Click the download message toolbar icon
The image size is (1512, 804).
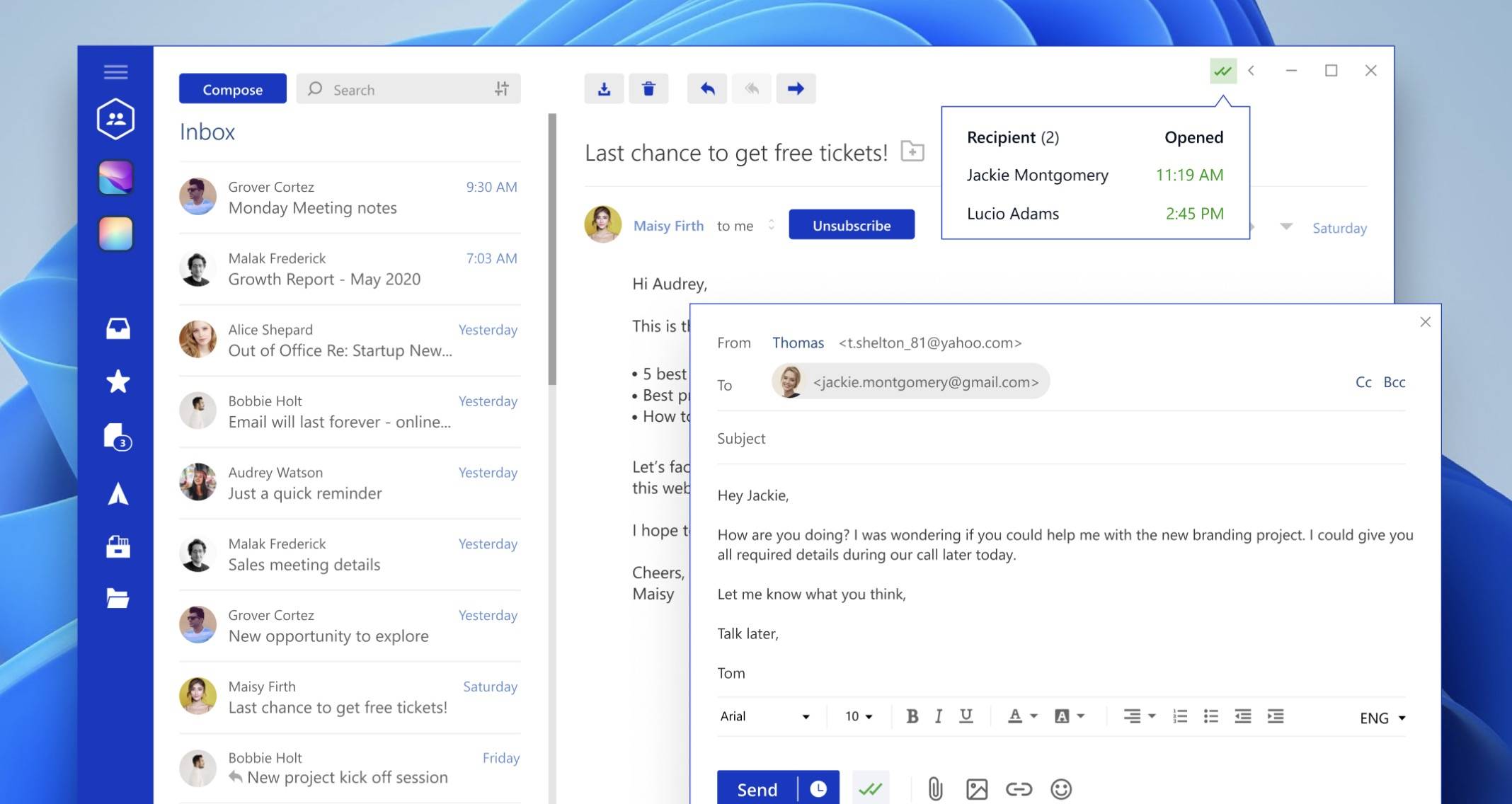pyautogui.click(x=604, y=89)
